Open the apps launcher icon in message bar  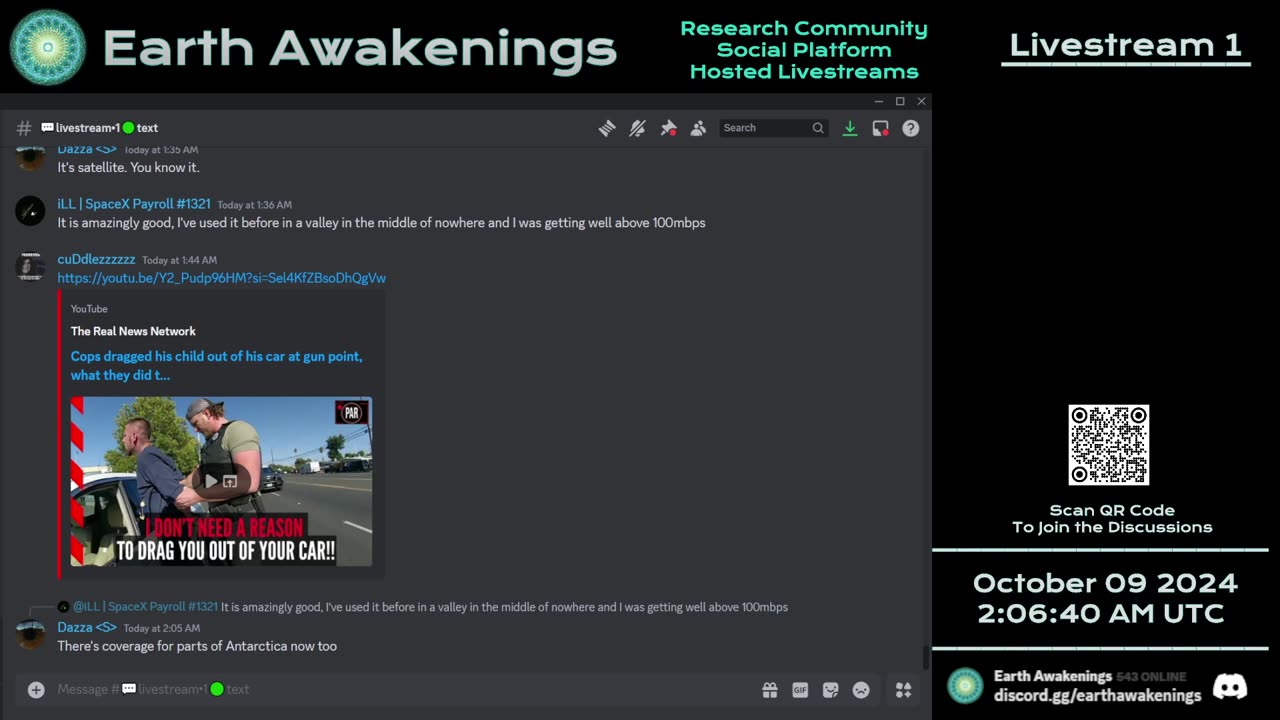pos(903,690)
